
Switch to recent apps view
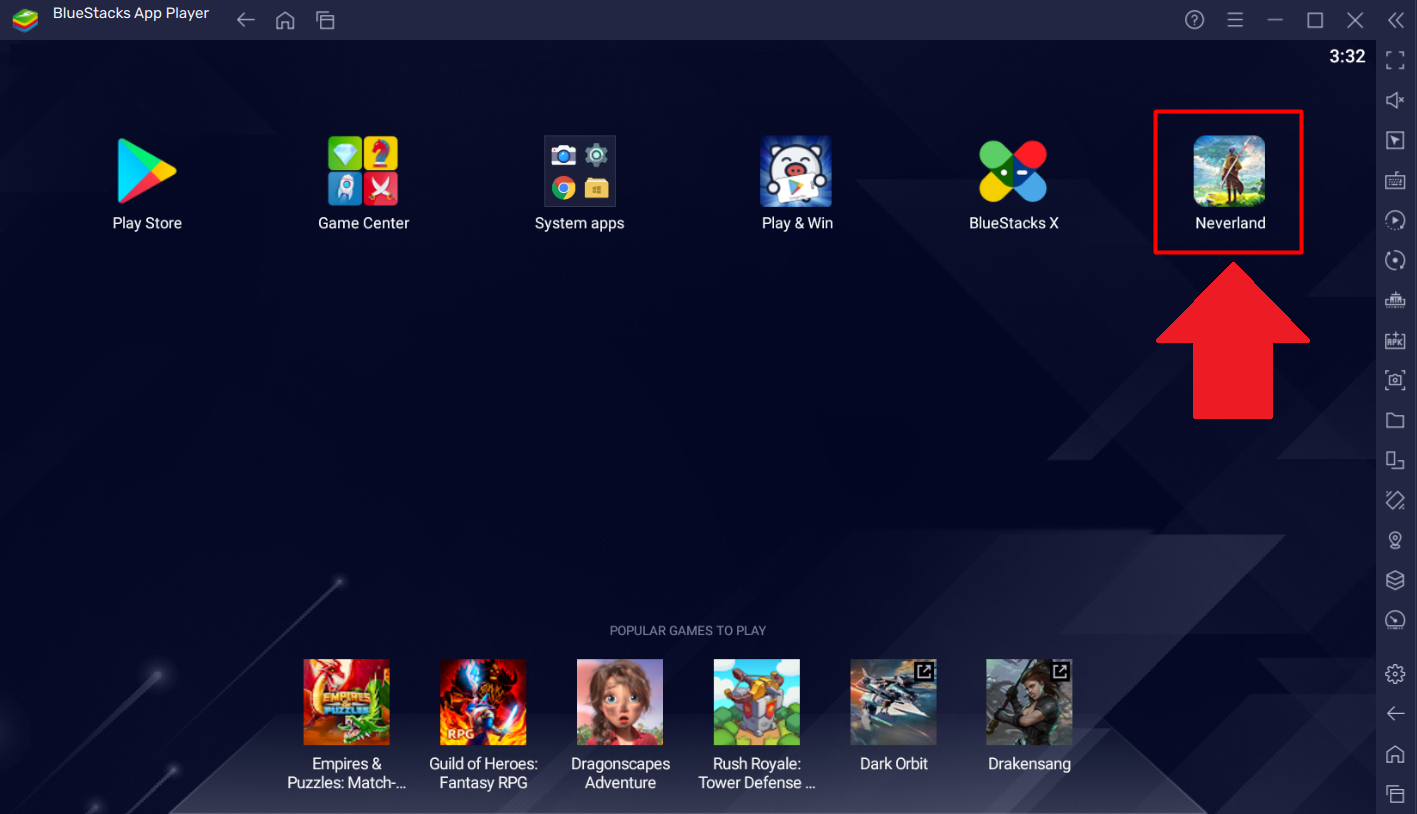325,19
